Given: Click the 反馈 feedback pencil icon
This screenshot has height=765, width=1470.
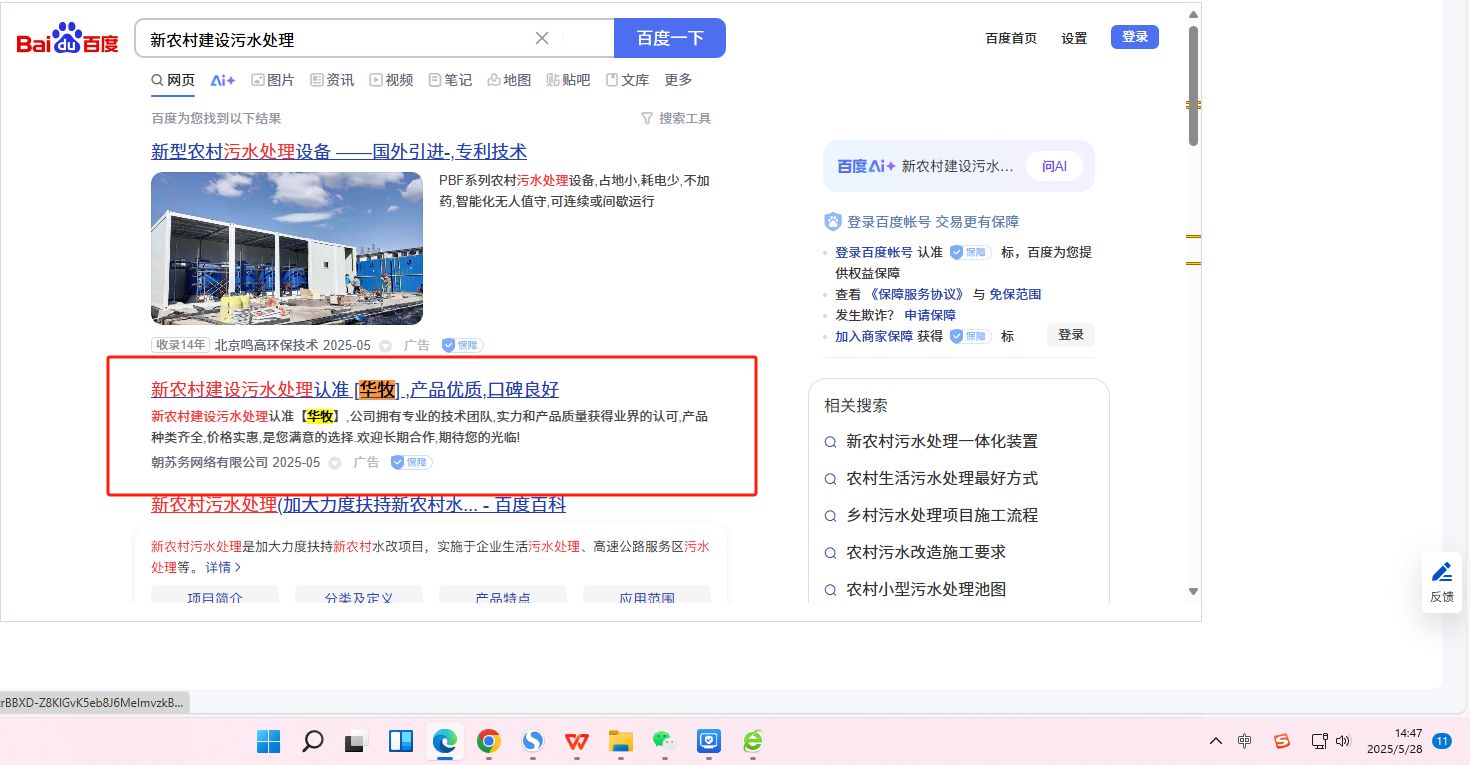Looking at the screenshot, I should 1441,572.
